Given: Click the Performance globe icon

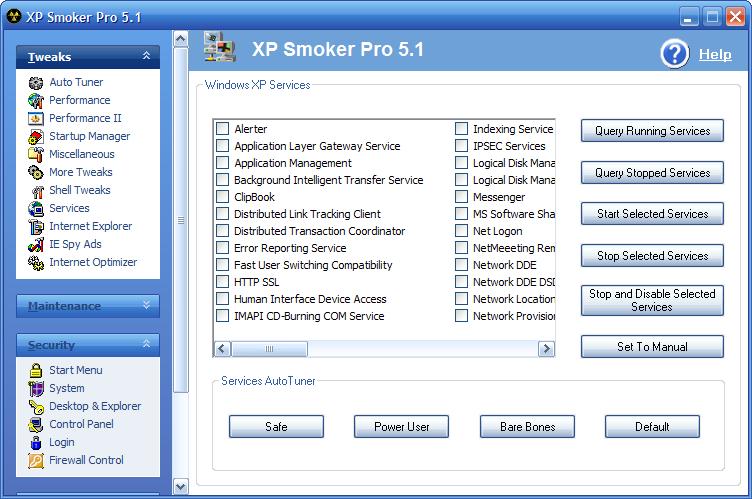Looking at the screenshot, I should (x=35, y=100).
